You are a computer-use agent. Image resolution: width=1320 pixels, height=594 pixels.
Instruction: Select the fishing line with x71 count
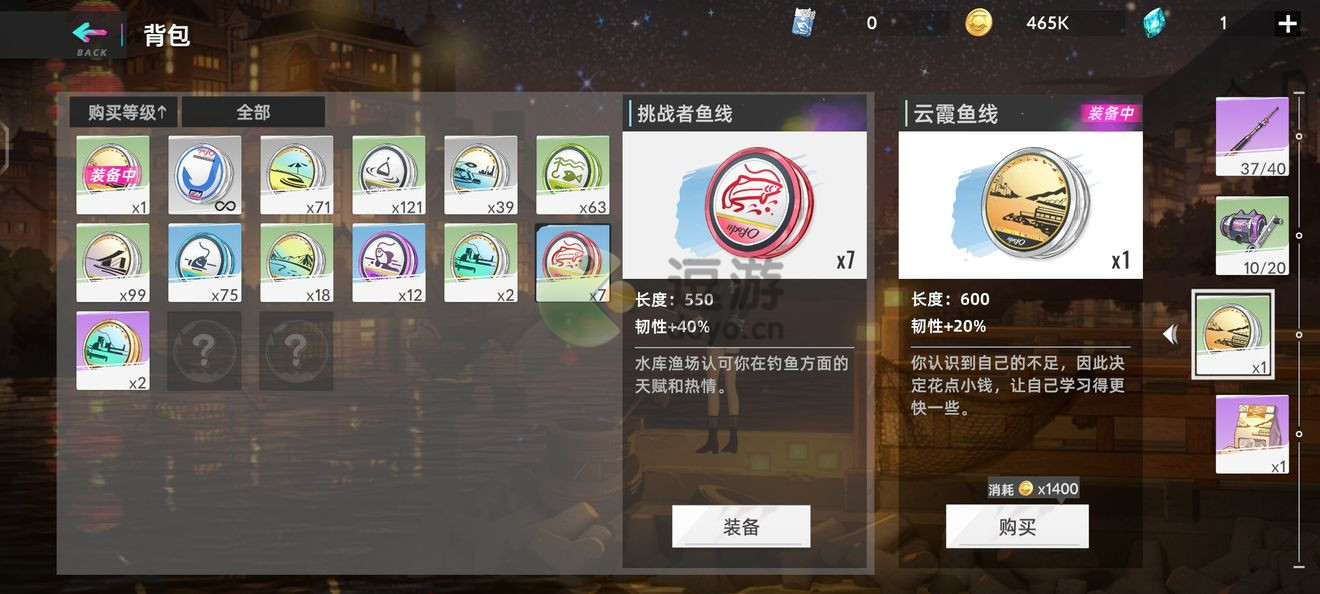(x=297, y=175)
